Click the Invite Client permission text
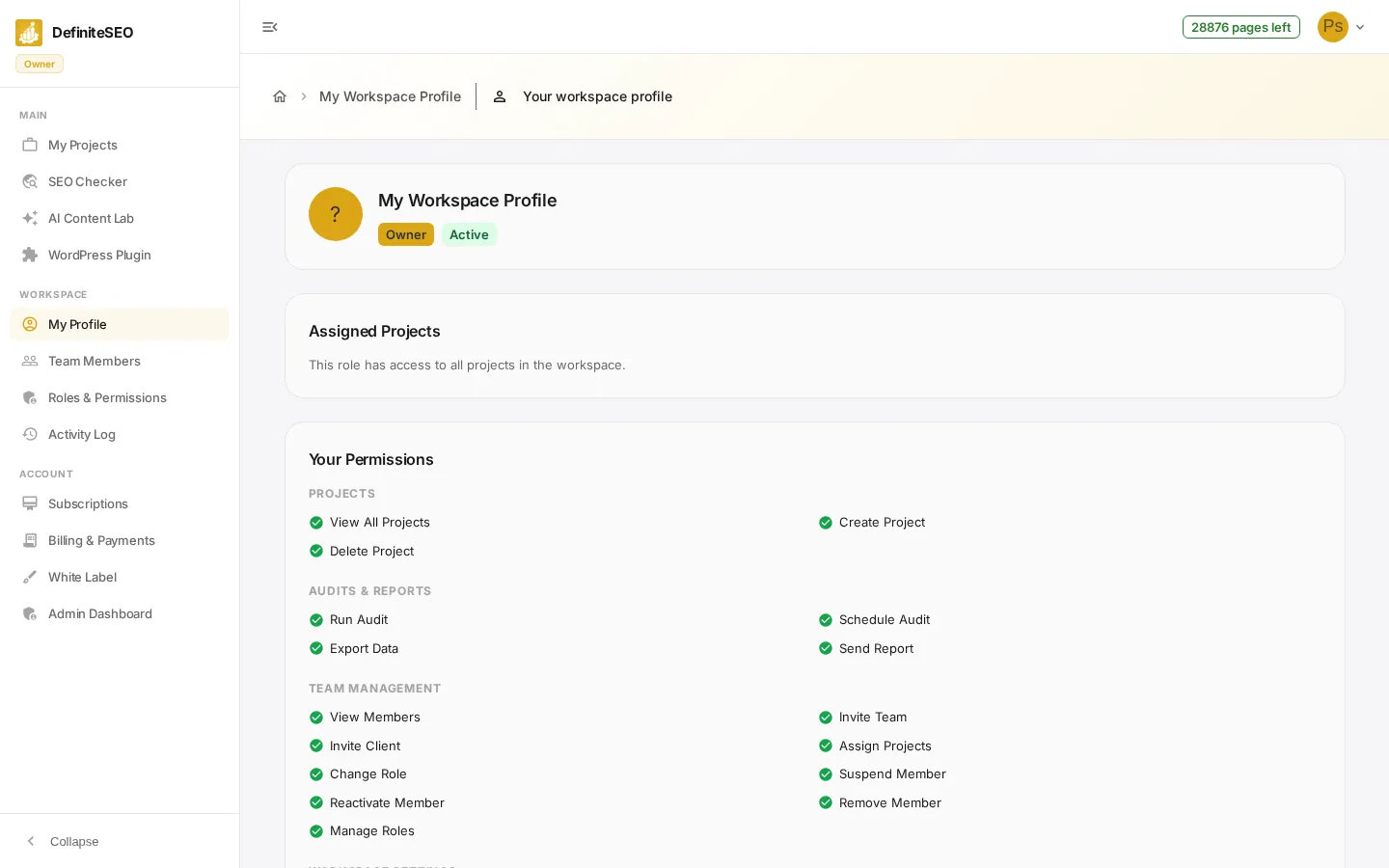Screen dimensions: 1389x868 point(365,746)
